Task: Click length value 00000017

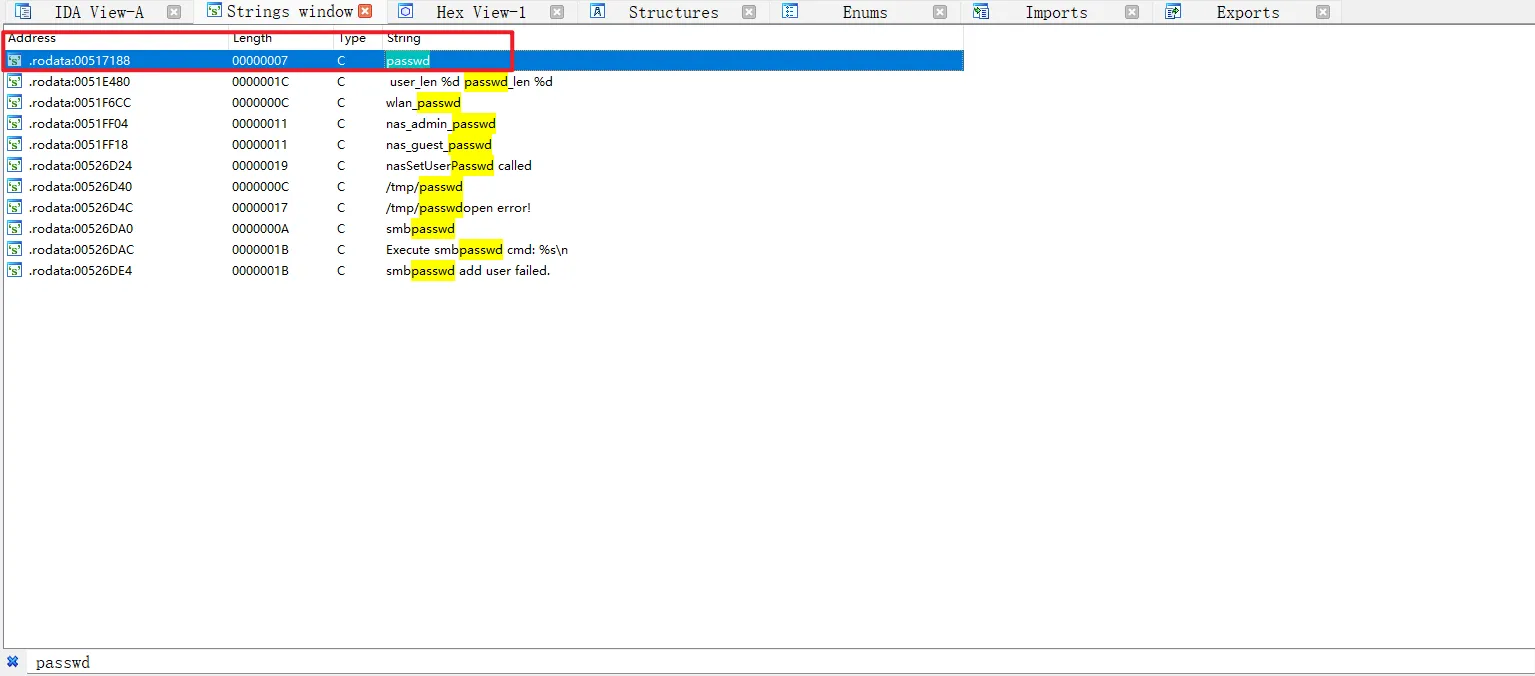Action: 260,208
